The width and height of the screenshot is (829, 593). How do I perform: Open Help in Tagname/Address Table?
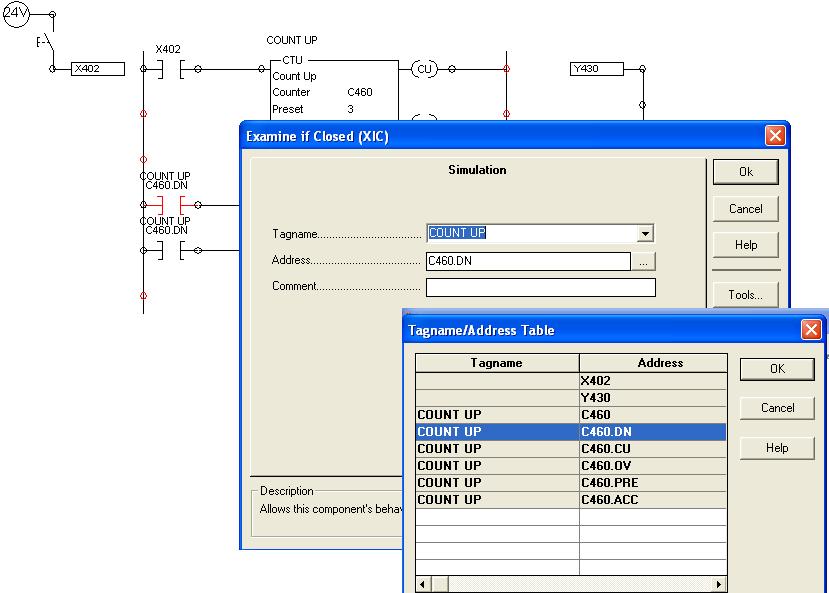[777, 448]
